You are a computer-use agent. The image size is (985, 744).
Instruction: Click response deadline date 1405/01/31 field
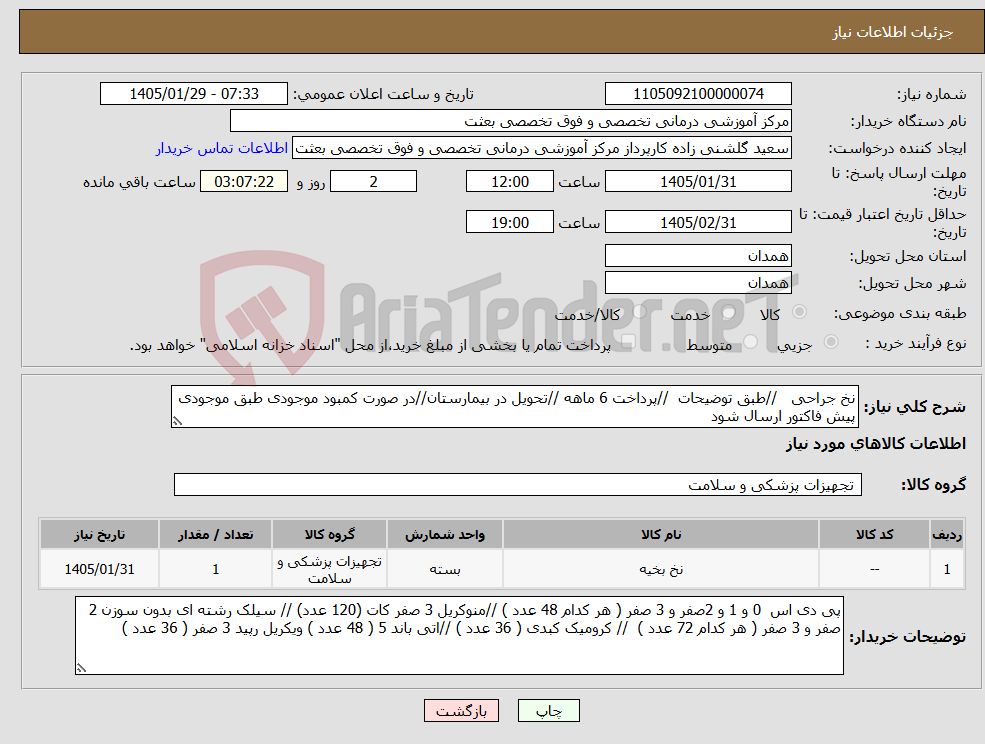point(698,182)
